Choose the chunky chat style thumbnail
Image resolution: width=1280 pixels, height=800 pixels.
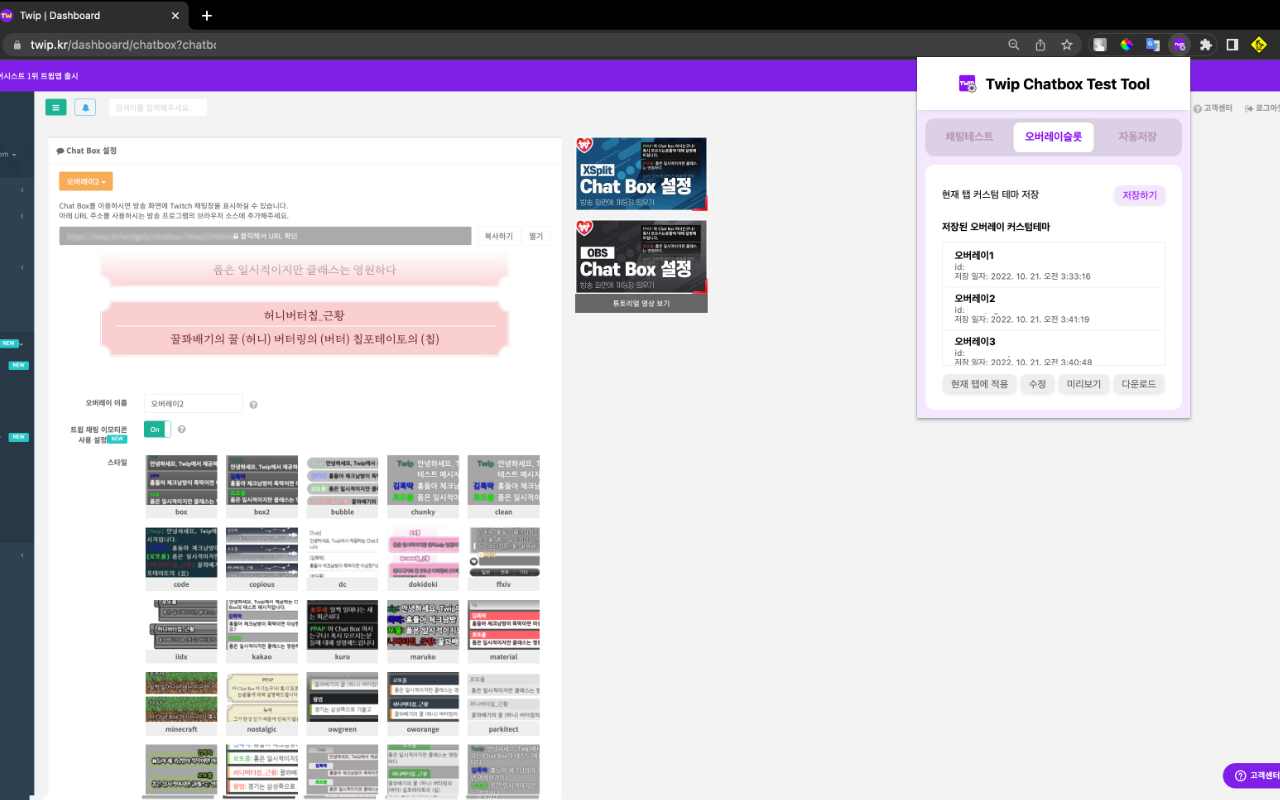coord(423,486)
